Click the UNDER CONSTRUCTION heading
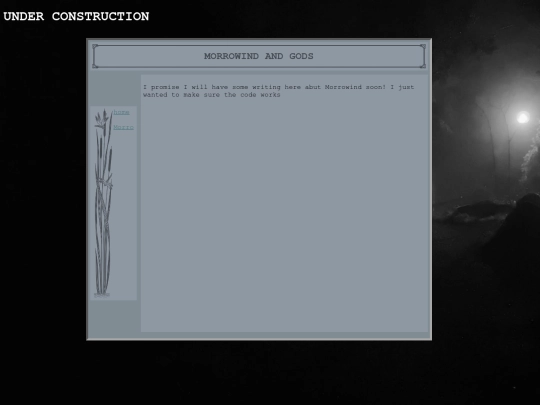This screenshot has width=540, height=405. coord(76,16)
